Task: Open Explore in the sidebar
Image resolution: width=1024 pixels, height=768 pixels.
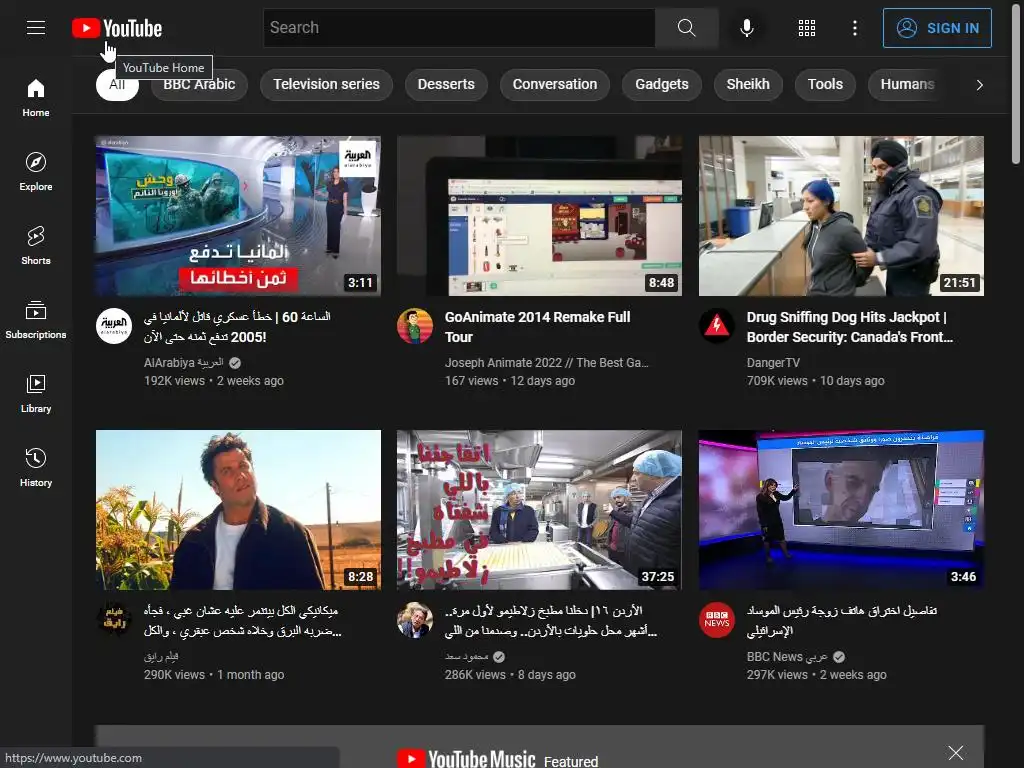Action: point(36,172)
